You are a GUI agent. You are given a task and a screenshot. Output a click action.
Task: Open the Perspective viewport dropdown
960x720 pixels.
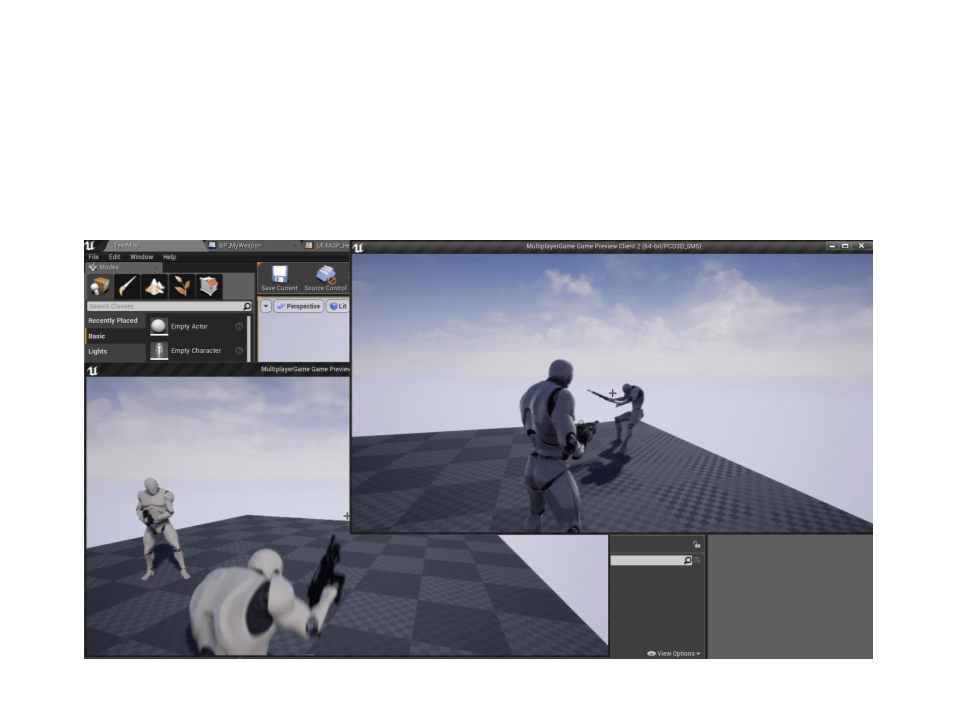point(299,306)
